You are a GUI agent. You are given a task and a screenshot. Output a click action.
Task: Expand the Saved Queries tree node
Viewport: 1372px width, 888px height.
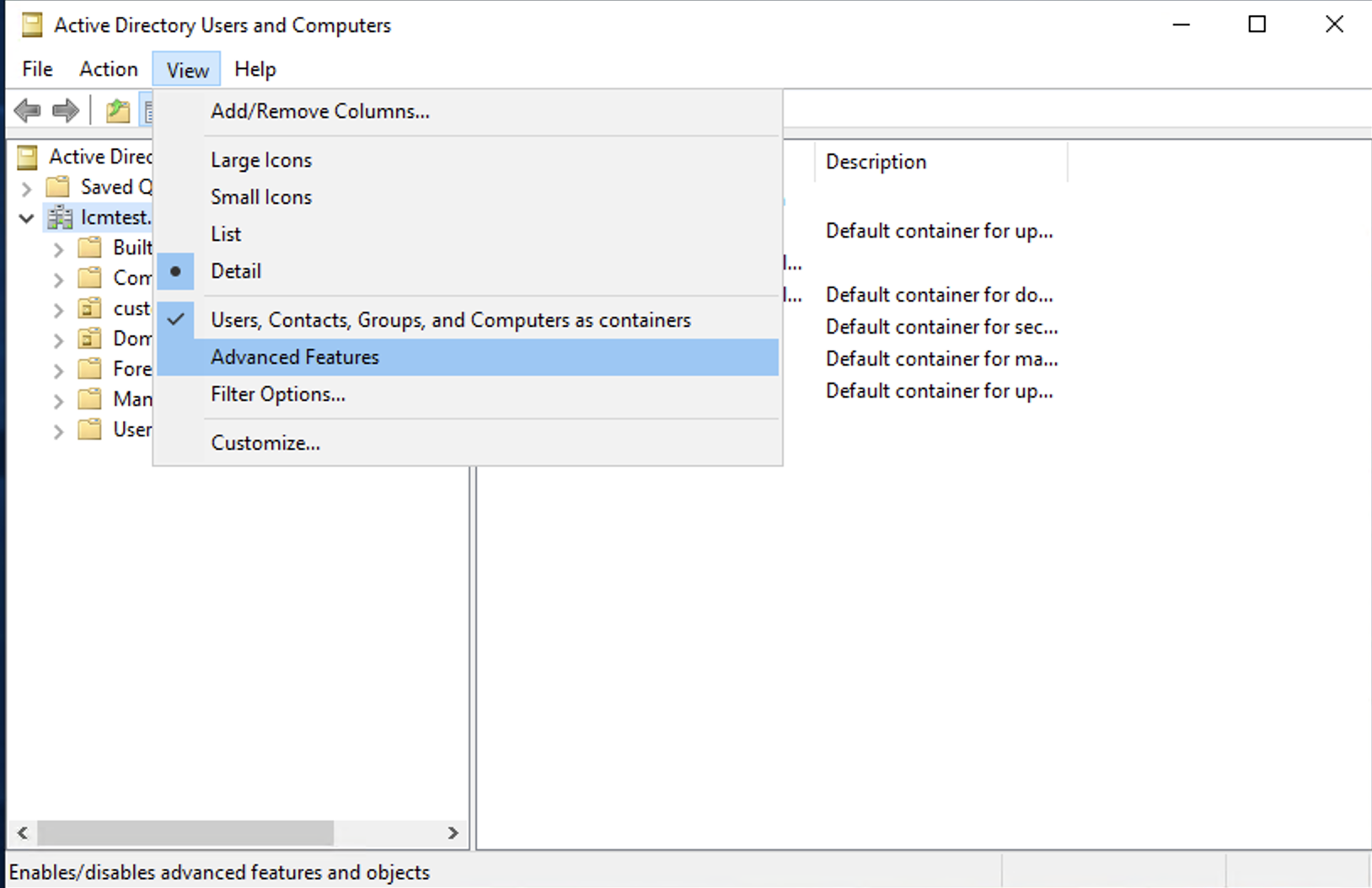[26, 188]
